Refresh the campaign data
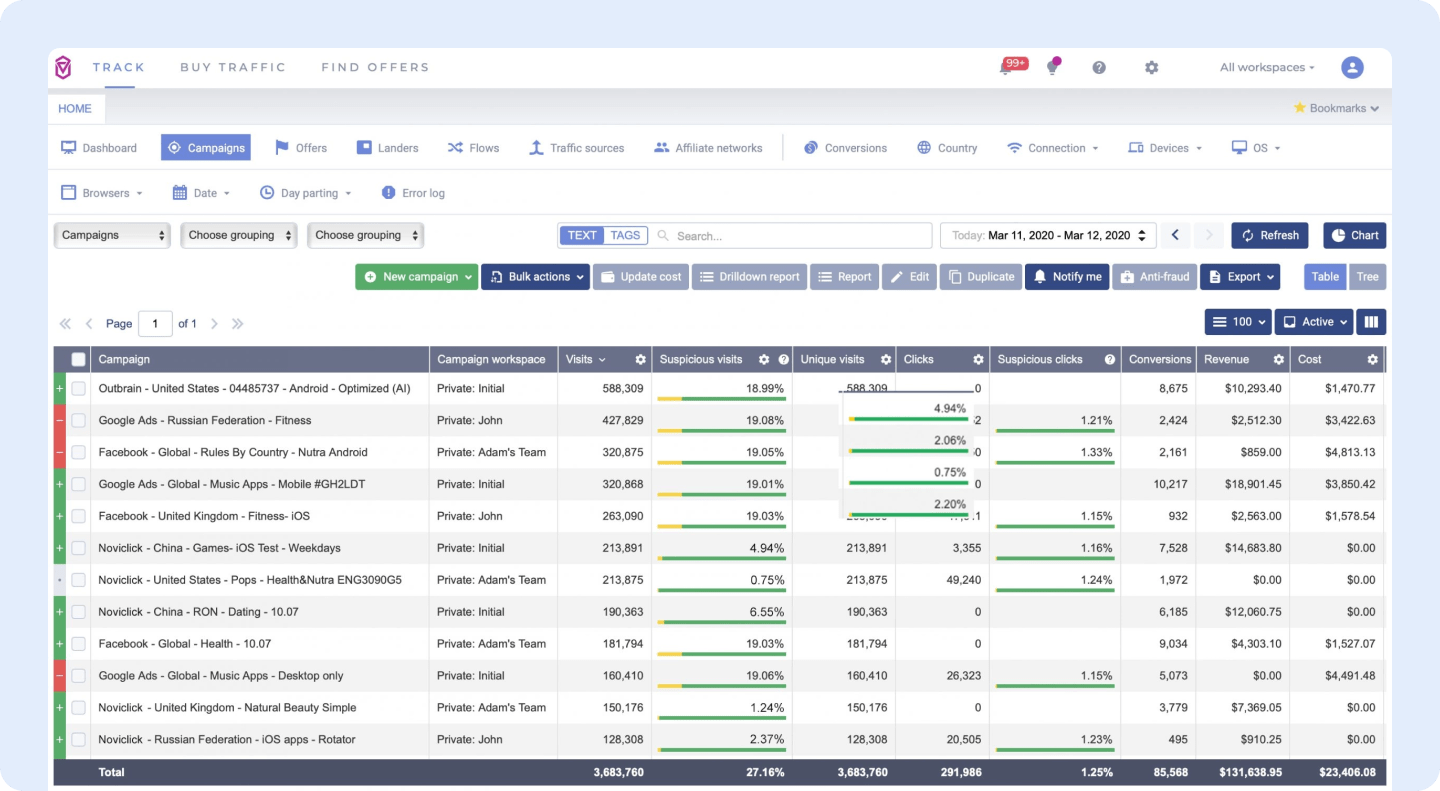This screenshot has width=1440, height=791. point(1270,235)
